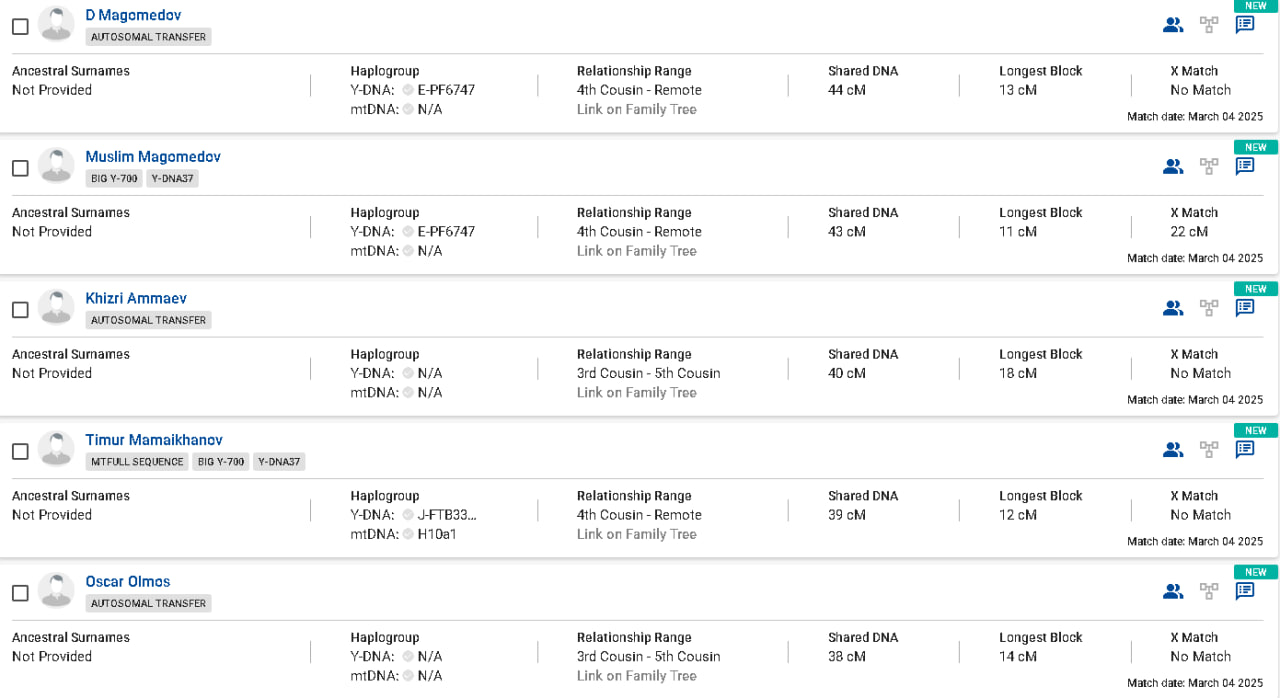Select the D Magomedov match checkbox

click(x=20, y=27)
